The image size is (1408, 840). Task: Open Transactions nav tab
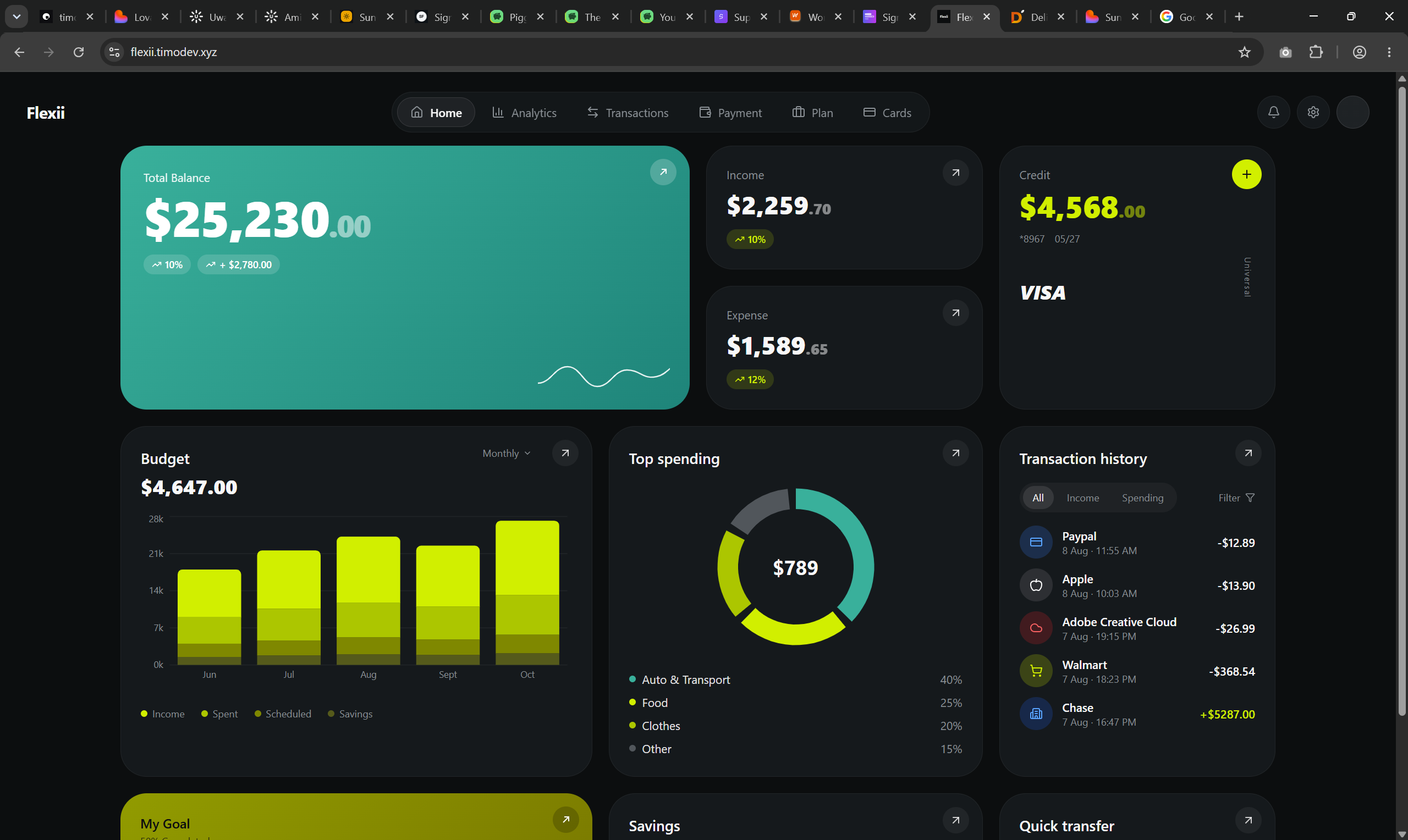tap(628, 113)
